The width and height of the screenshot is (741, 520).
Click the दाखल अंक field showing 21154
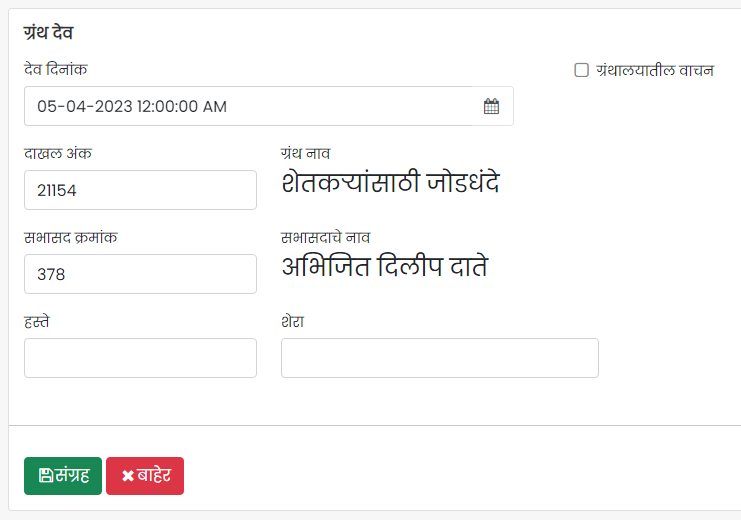pos(140,190)
